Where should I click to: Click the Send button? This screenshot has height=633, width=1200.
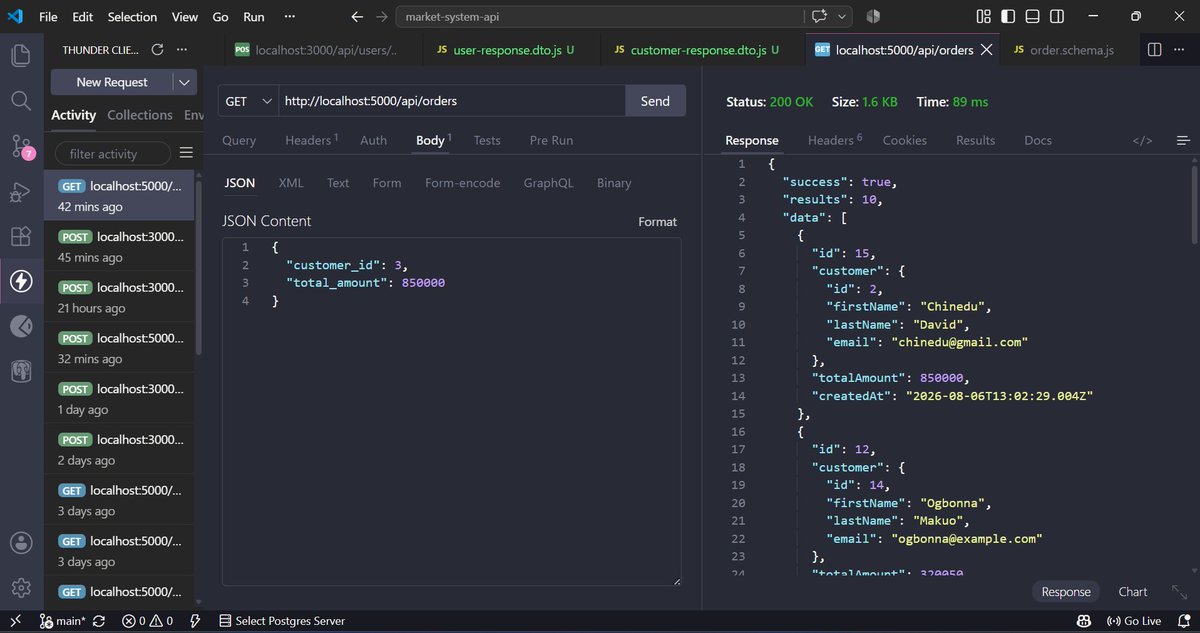pos(655,101)
